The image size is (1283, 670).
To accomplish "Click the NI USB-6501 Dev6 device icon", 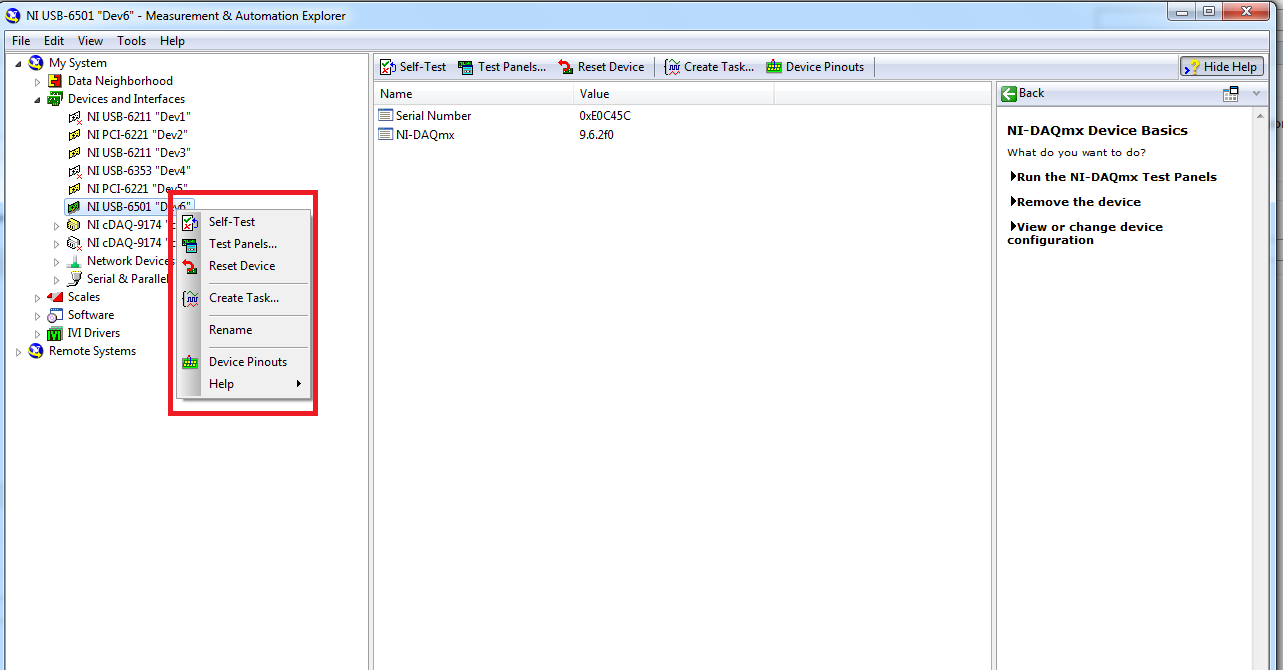I will pyautogui.click(x=75, y=207).
